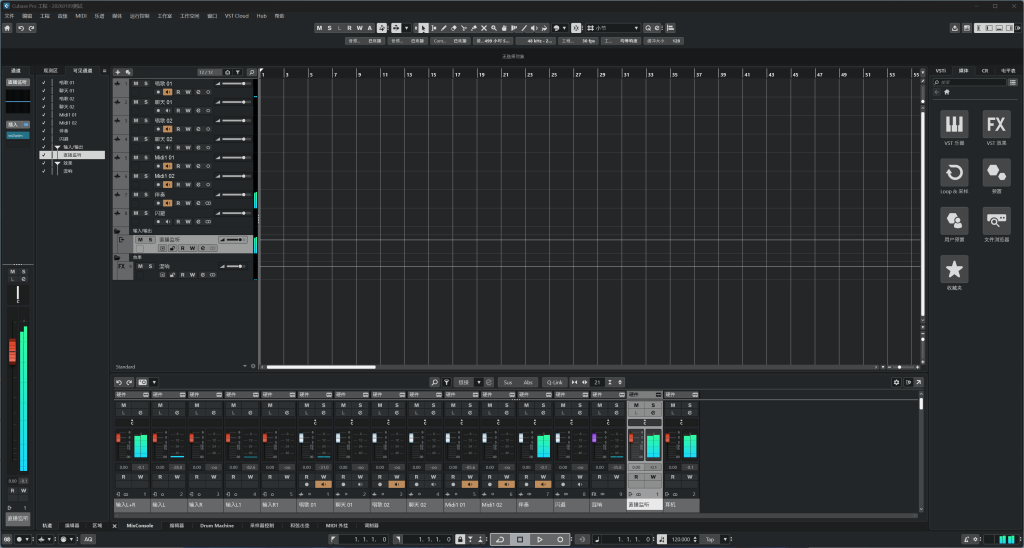The height and width of the screenshot is (548, 1024).
Task: Collapse the 效果 folder in visibility list
Action: (57, 163)
